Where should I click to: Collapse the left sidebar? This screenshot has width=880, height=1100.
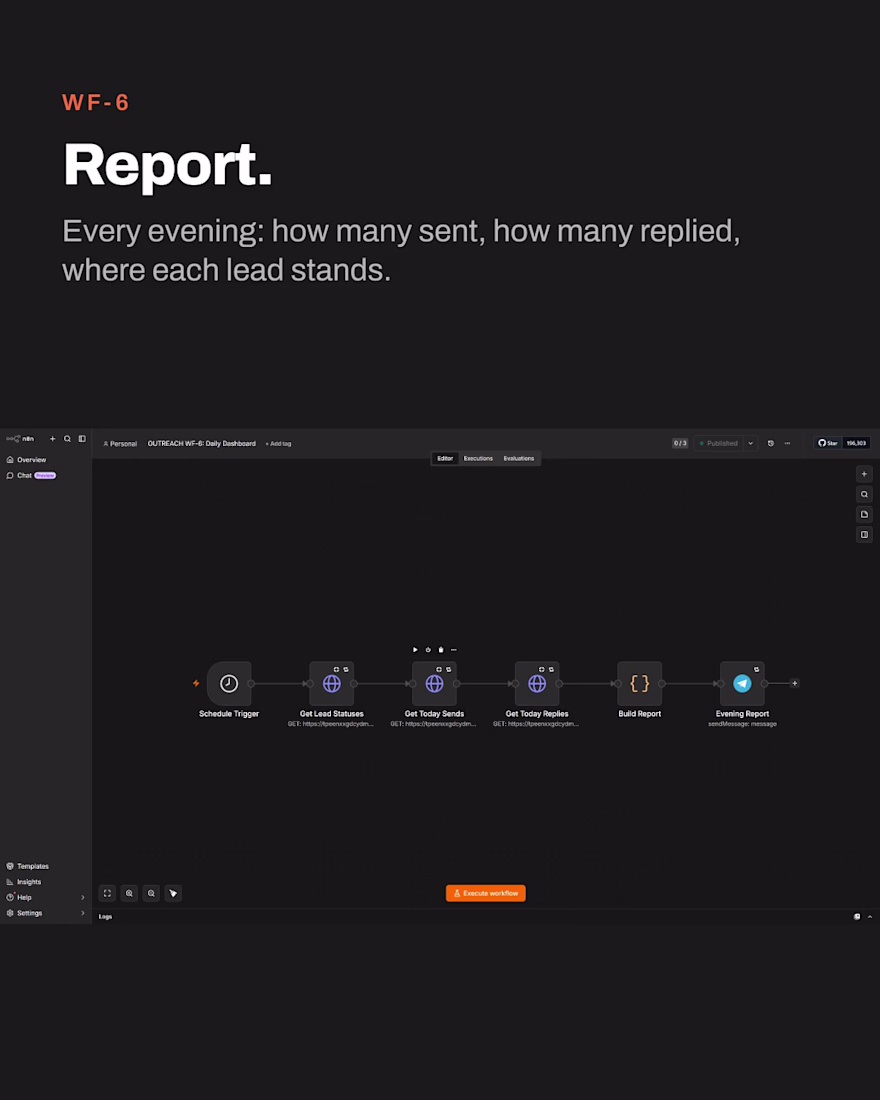click(x=82, y=438)
